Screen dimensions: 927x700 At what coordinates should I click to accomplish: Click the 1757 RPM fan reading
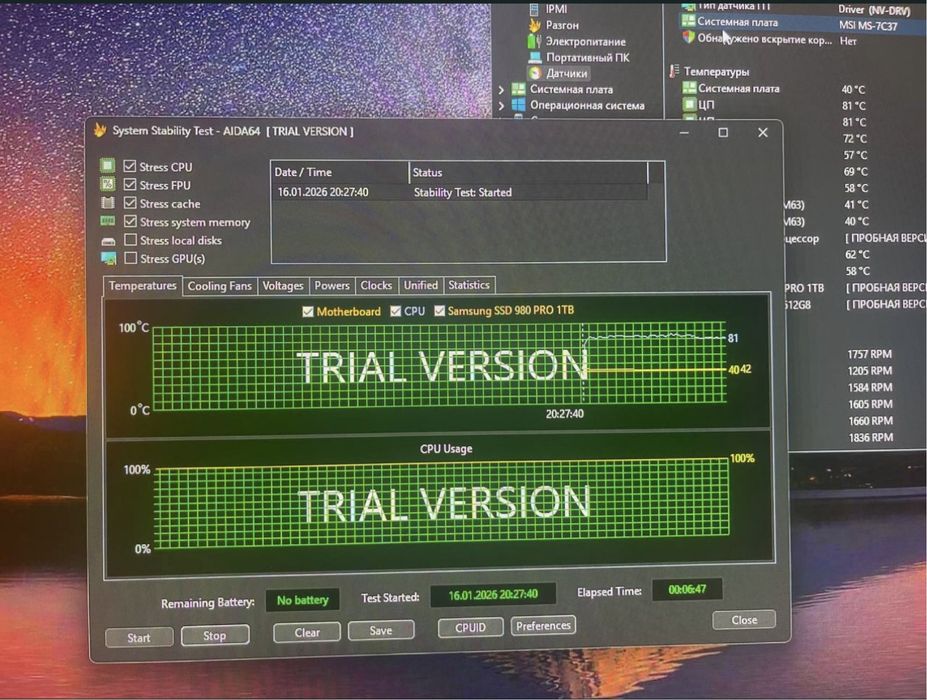[869, 354]
